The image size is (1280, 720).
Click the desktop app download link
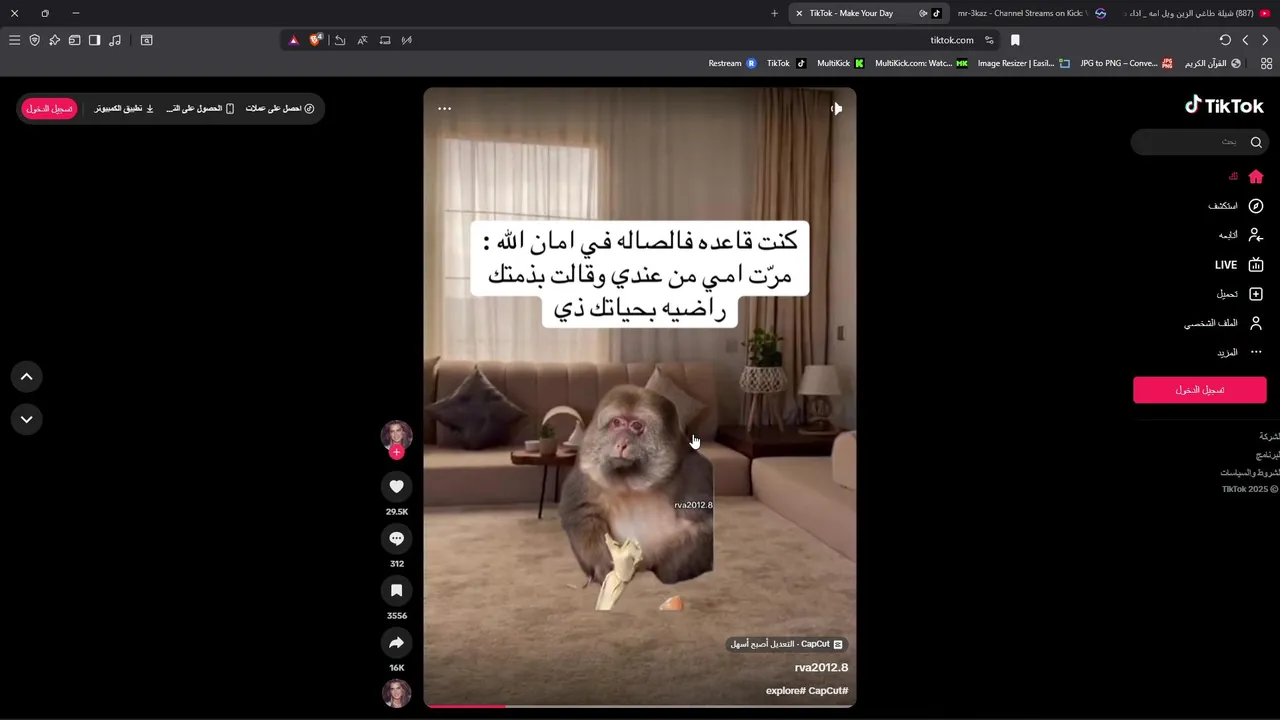pyautogui.click(x=124, y=108)
